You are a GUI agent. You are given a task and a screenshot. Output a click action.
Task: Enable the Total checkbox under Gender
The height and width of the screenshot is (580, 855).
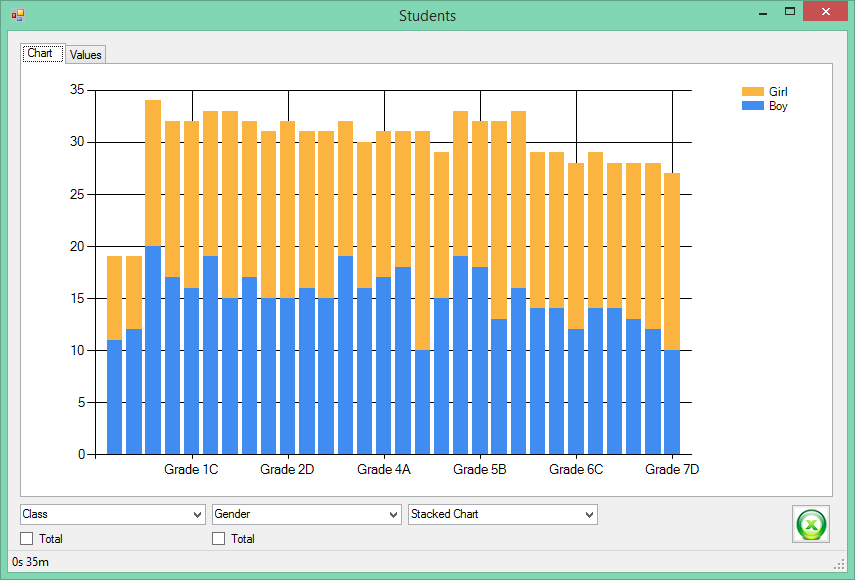[218, 539]
